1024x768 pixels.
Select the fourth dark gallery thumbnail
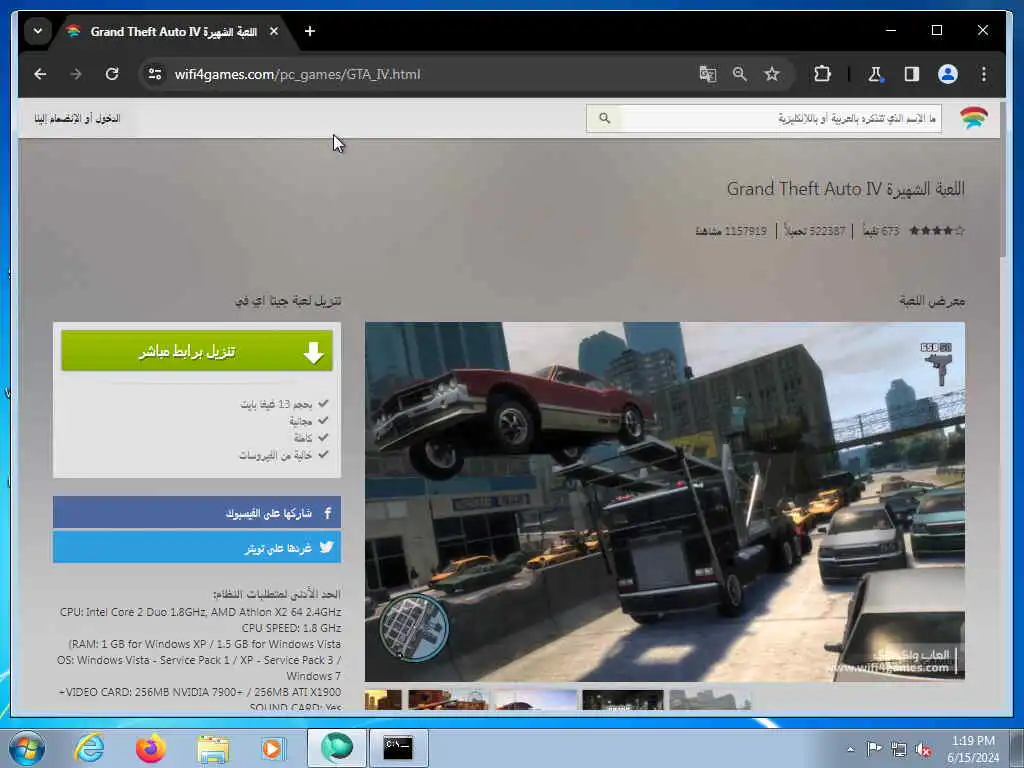(x=622, y=699)
